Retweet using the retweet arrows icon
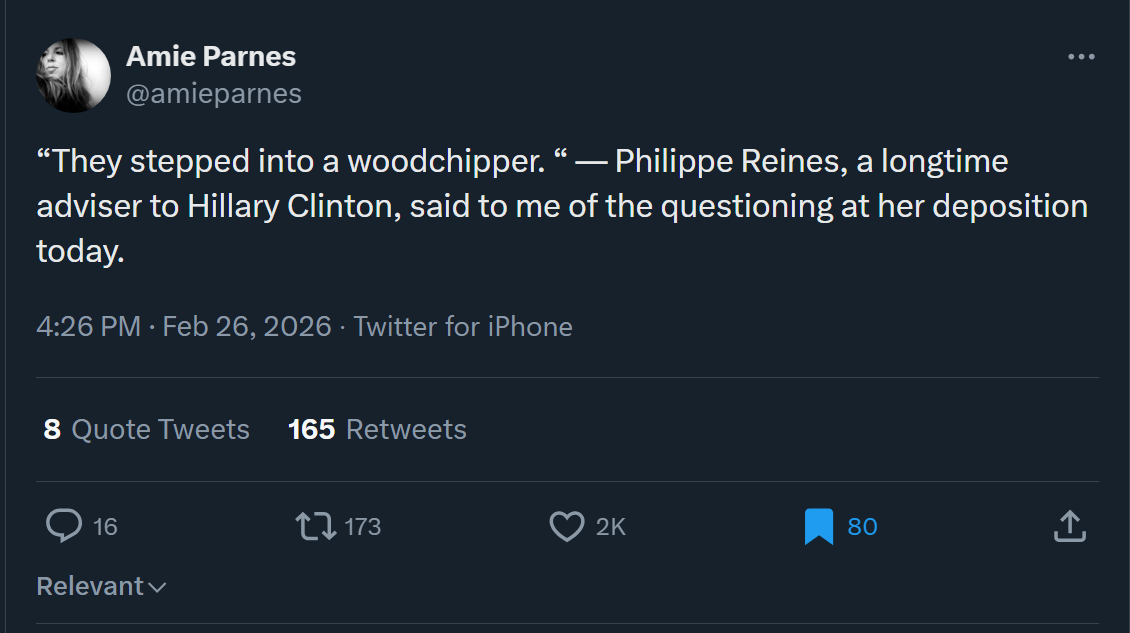 pos(316,526)
